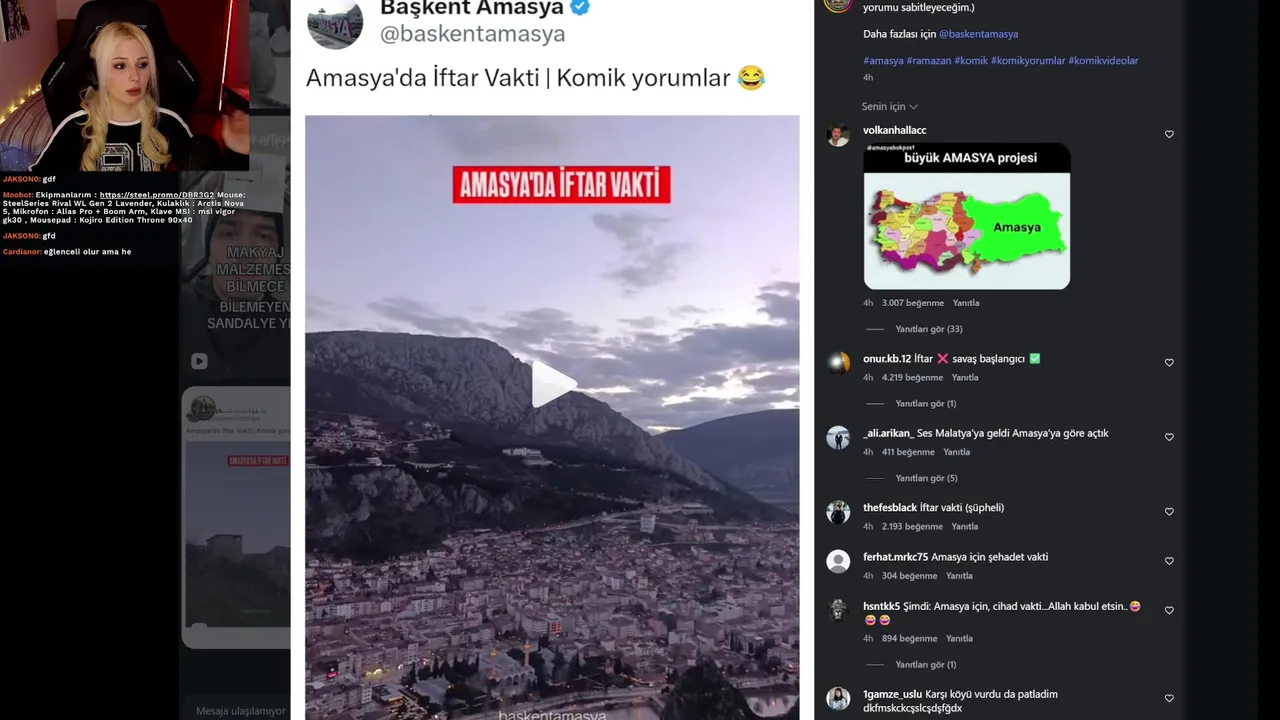Open the 'Senin için' sort dropdown
1280x720 pixels.
[889, 106]
